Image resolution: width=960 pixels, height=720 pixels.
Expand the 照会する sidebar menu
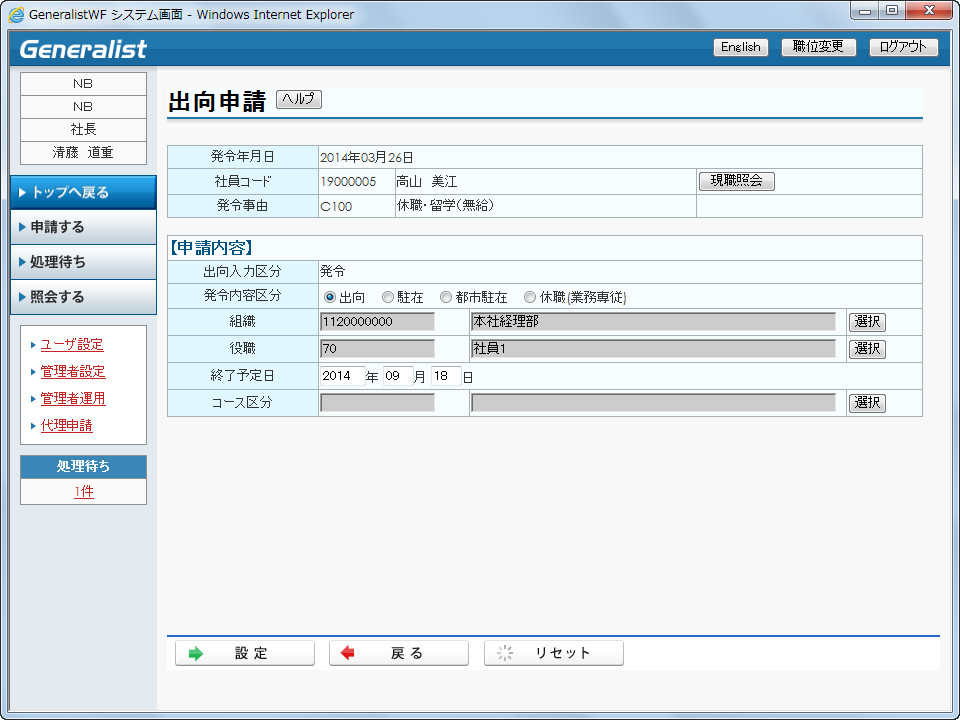pyautogui.click(x=83, y=297)
